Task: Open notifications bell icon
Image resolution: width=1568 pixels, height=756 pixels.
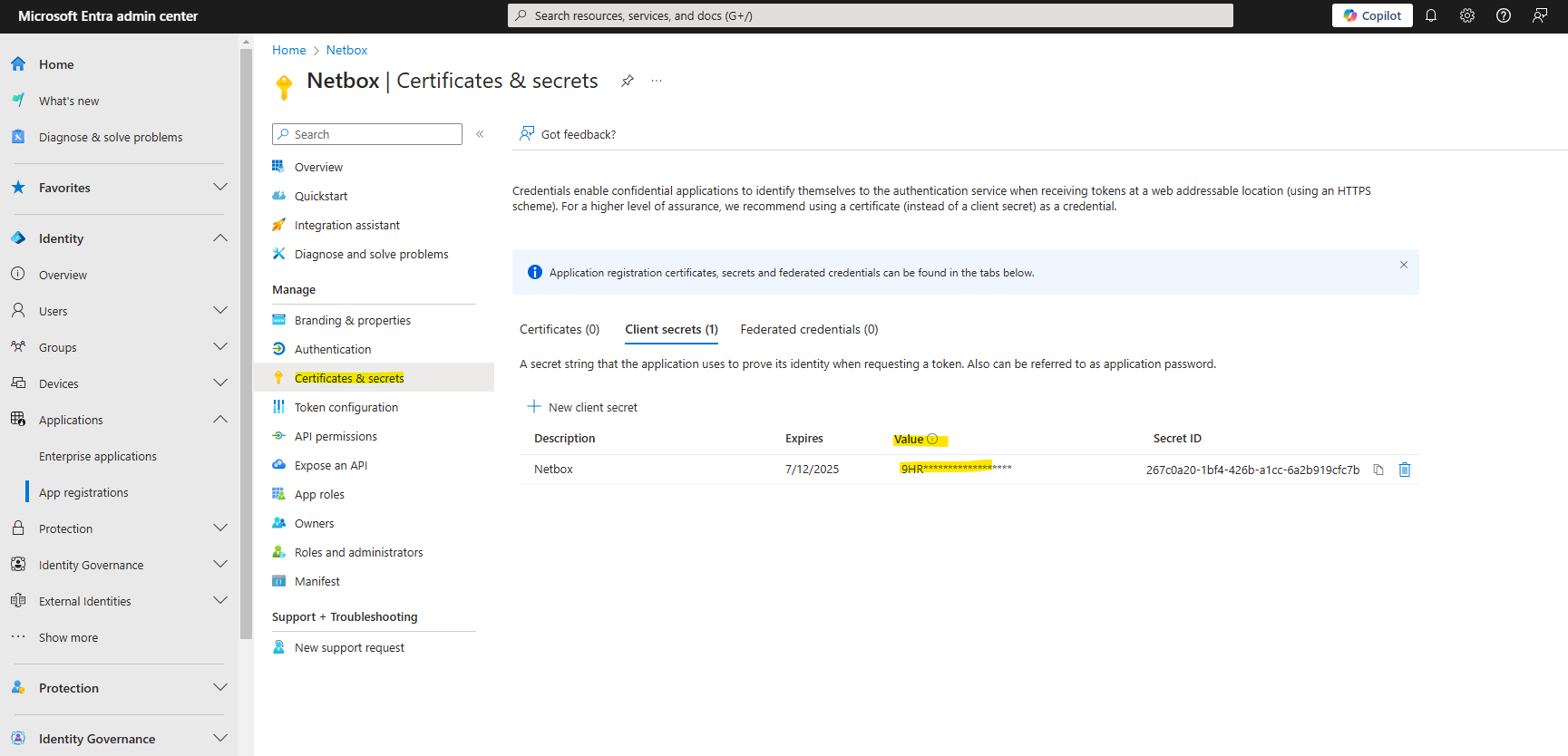Action: point(1431,15)
